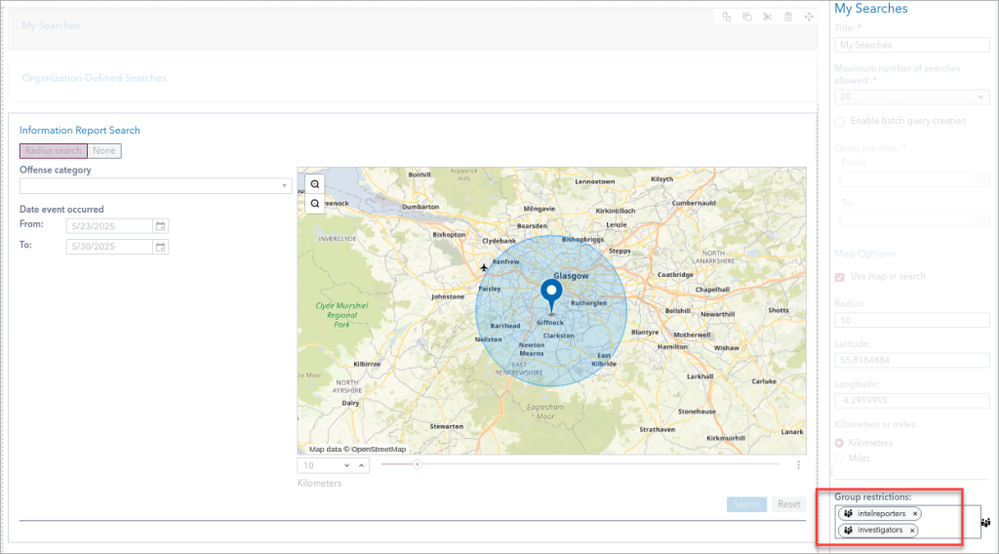This screenshot has height=554, width=999.
Task: Click the trash delete icon in toolbar
Action: click(x=788, y=17)
